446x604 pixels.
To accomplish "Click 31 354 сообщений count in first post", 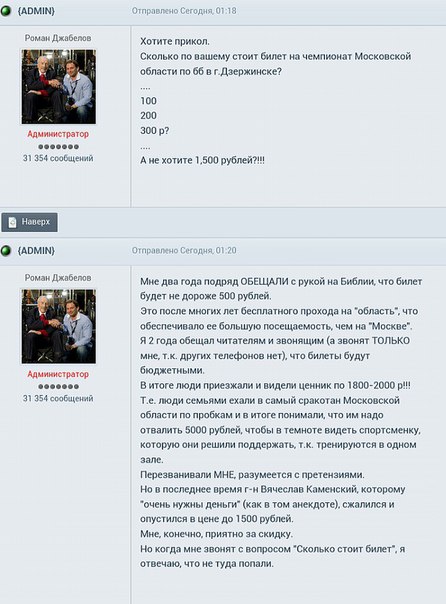I will point(58,158).
